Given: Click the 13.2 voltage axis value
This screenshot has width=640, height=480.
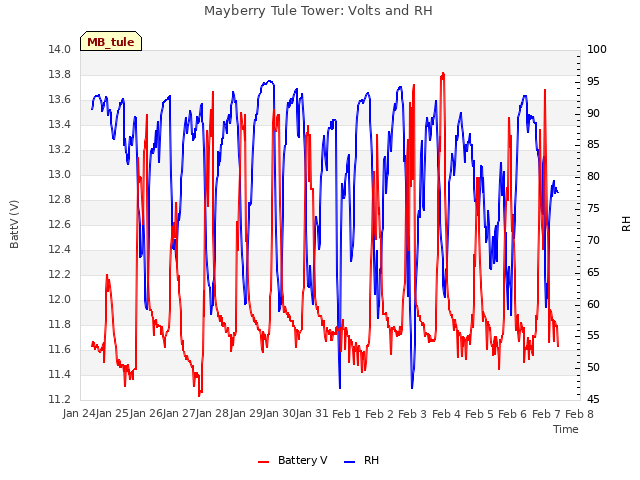Looking at the screenshot, I should (60, 150).
